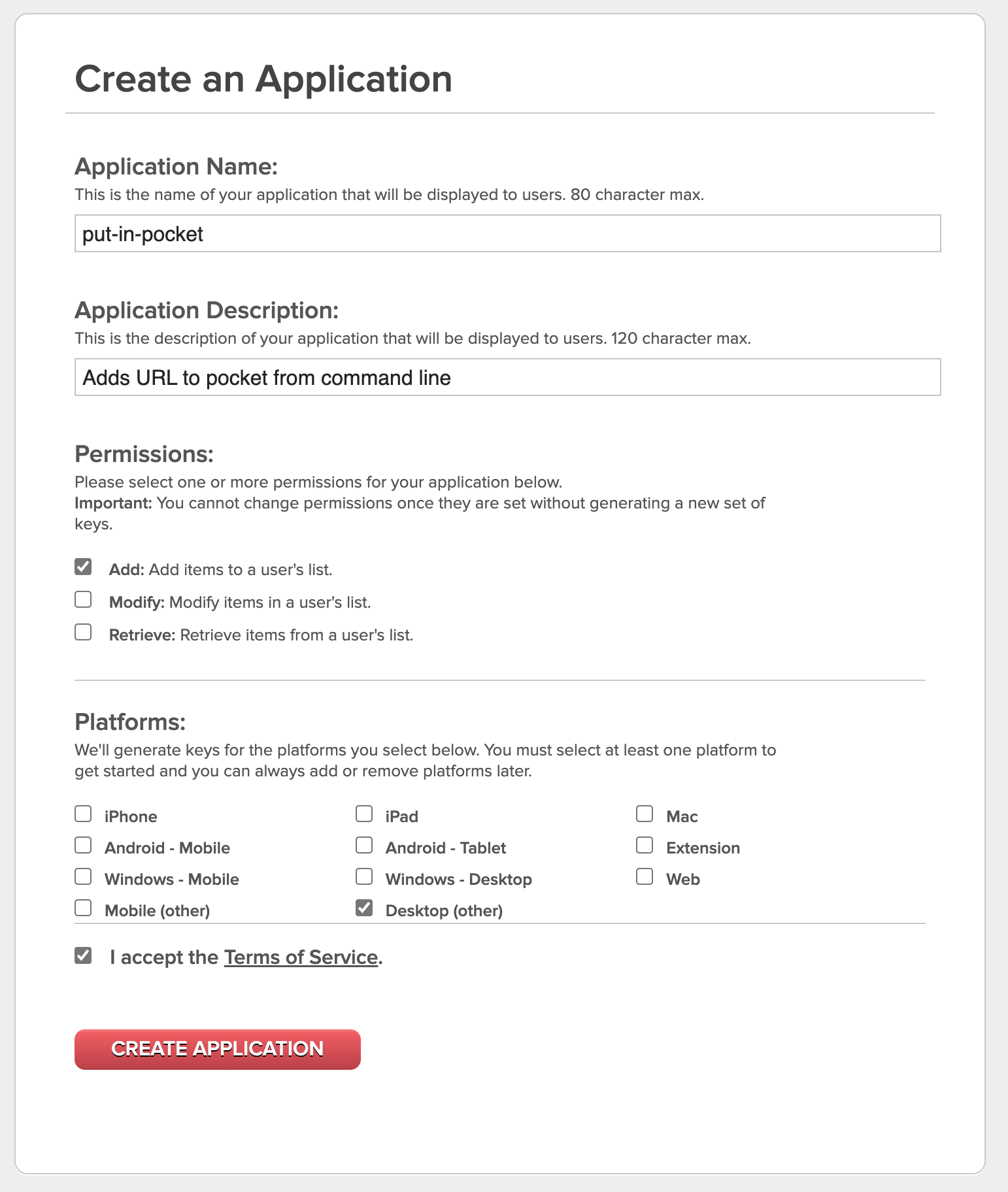Select the iPad platform
Image resolution: width=1008 pixels, height=1192 pixels.
[363, 813]
